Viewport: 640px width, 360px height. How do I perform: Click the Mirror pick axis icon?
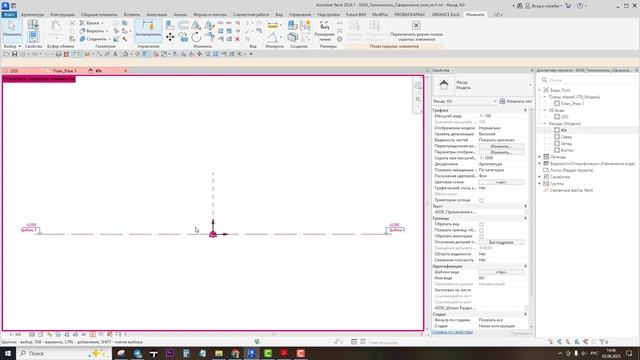pos(196,25)
